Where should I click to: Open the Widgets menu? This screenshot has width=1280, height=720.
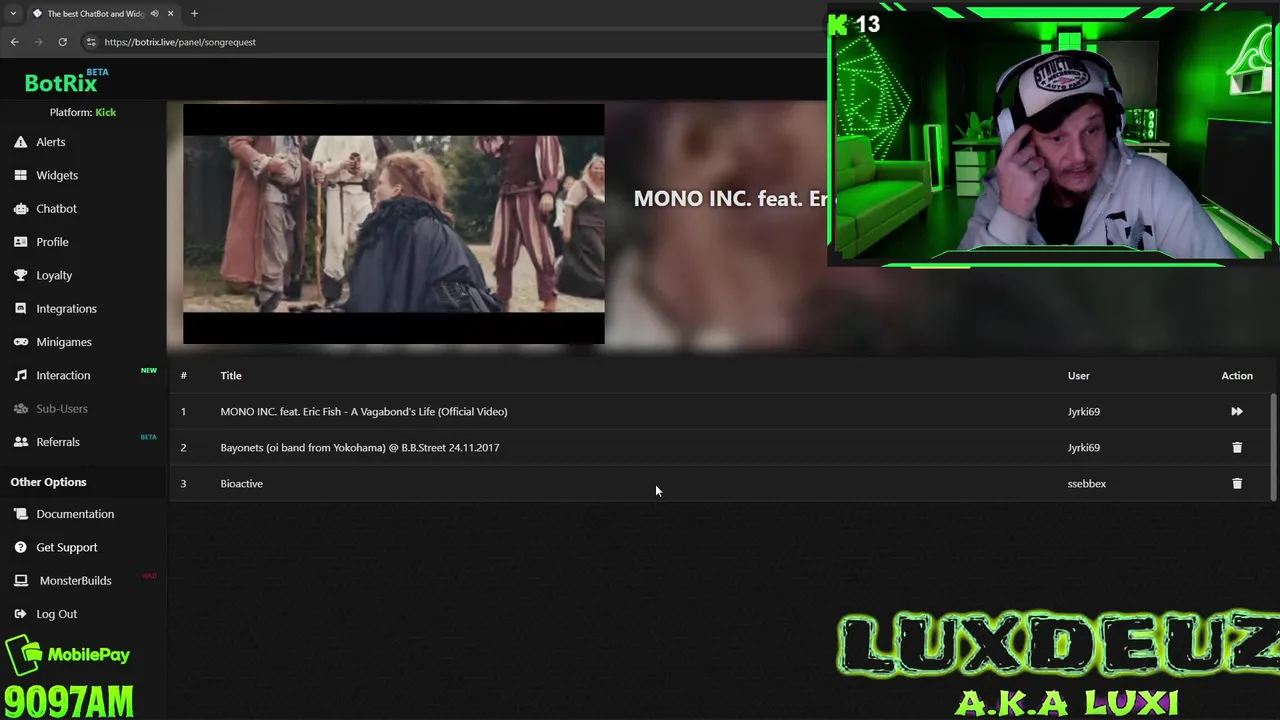pos(57,175)
